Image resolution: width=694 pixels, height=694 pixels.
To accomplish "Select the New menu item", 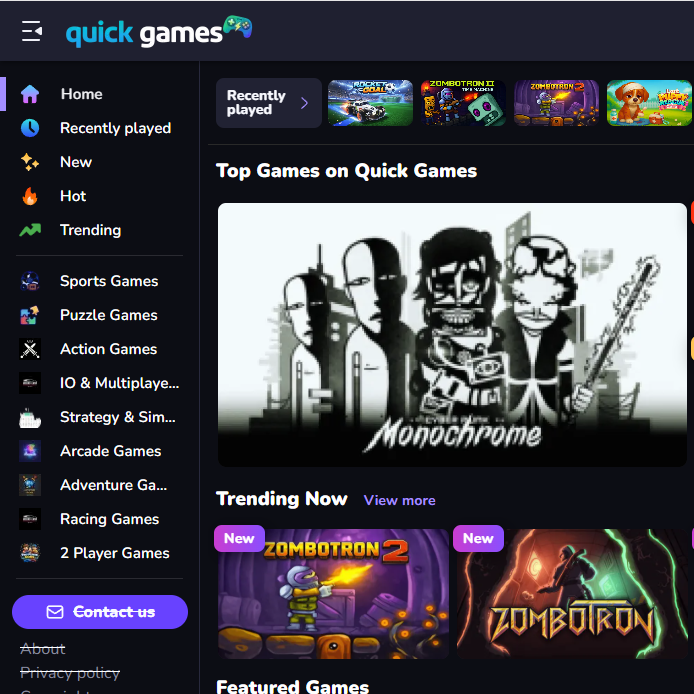I will [x=76, y=162].
